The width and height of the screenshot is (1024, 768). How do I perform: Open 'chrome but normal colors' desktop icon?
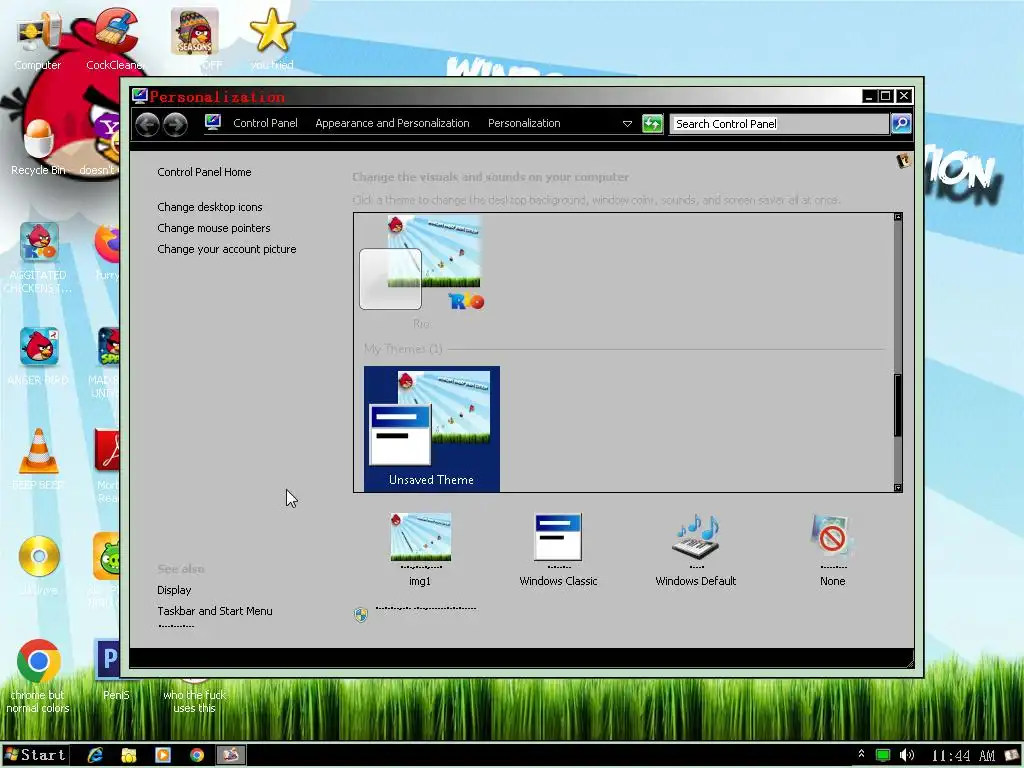click(x=39, y=676)
